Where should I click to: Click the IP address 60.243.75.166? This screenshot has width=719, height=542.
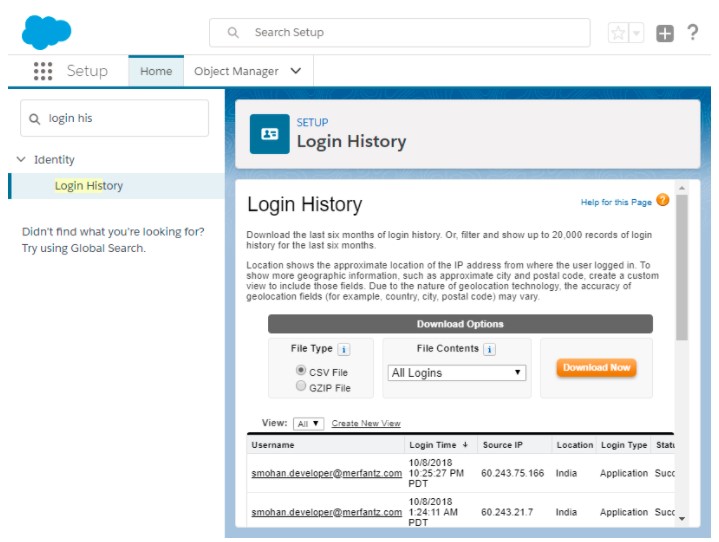pyautogui.click(x=513, y=473)
